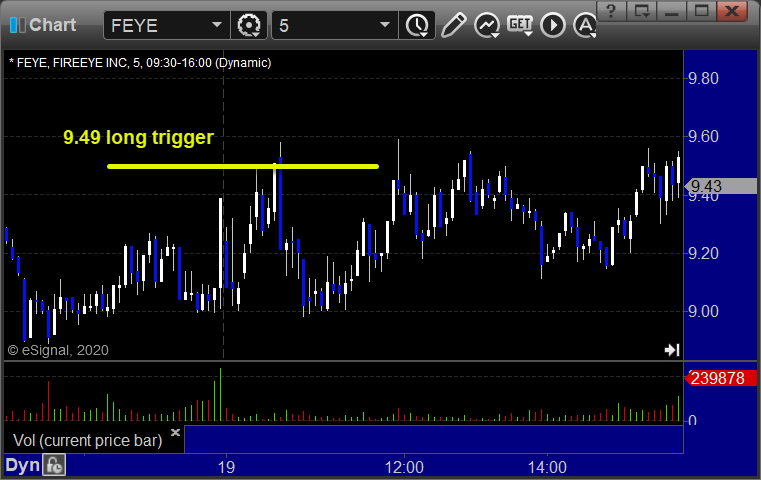
Task: Click the window menu dropdown button
Action: pyautogui.click(x=642, y=11)
